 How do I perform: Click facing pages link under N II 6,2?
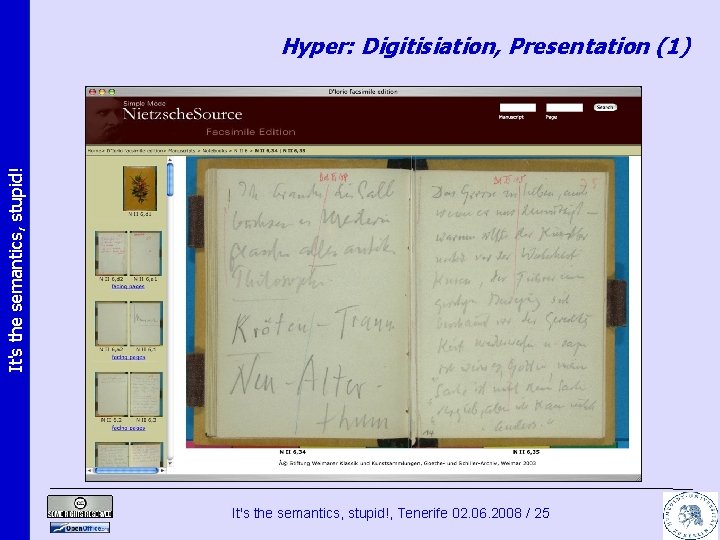point(129,428)
